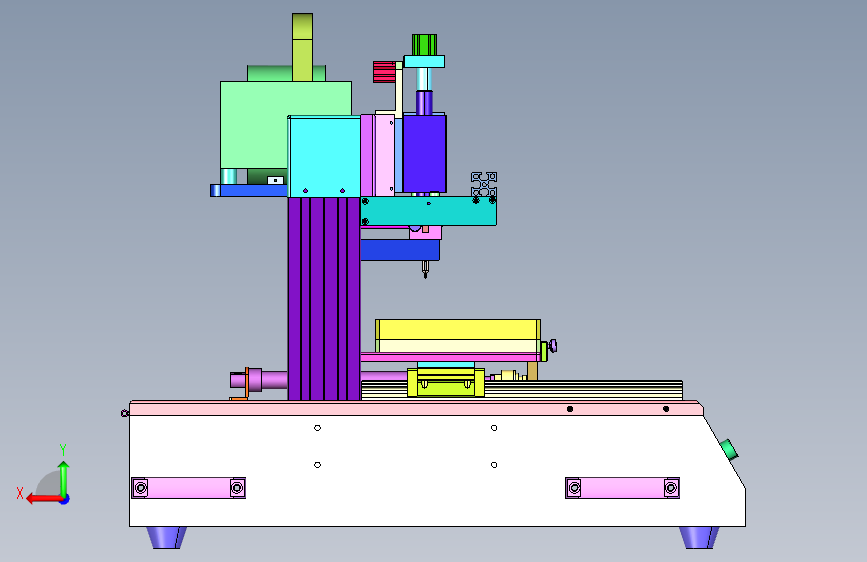Pick the green knurled knob at the top

pyautogui.click(x=424, y=45)
